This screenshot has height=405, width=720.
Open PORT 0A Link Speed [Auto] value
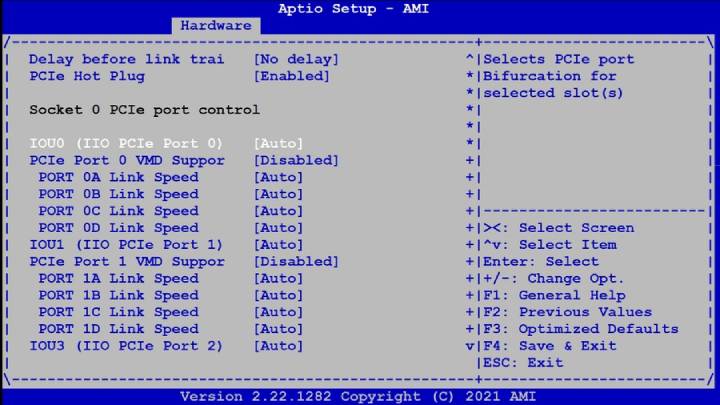[278, 177]
